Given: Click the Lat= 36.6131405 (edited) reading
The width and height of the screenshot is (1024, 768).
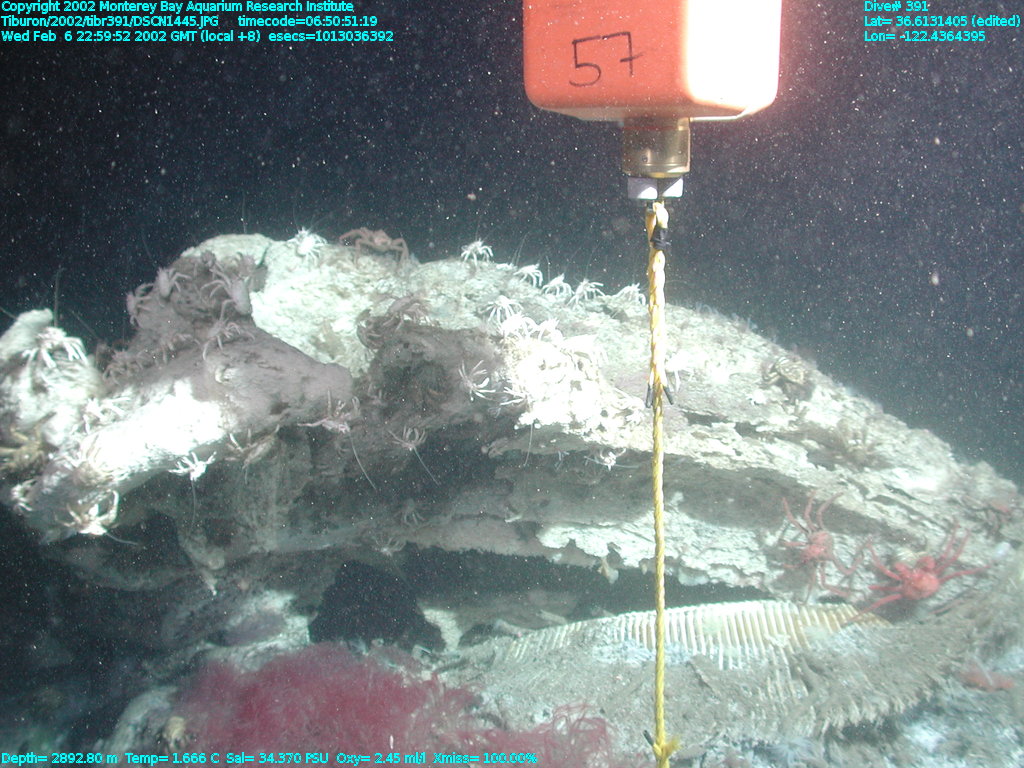Looking at the screenshot, I should coord(942,21).
